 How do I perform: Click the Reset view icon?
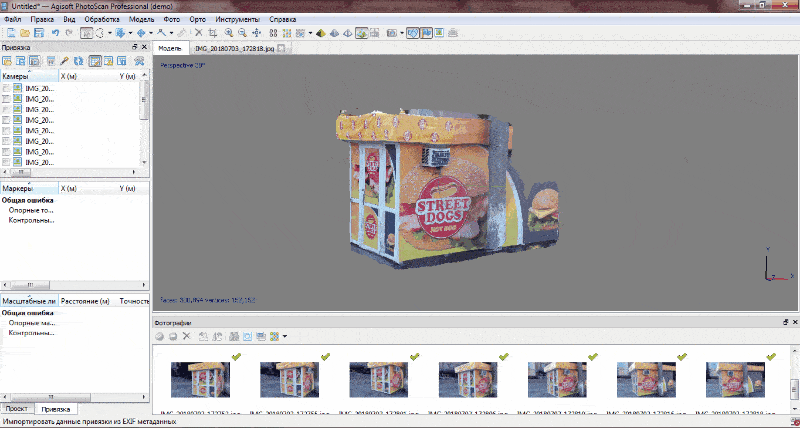(257, 33)
